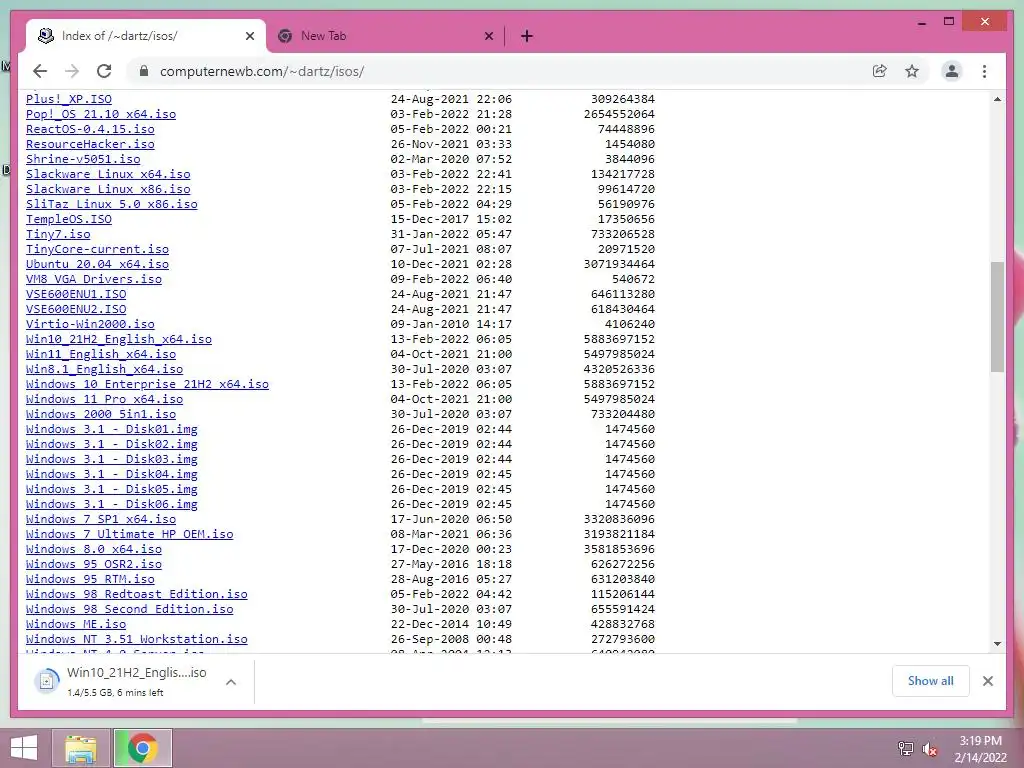Viewport: 1024px width, 768px height.
Task: Bookmark this page with the star
Action: (912, 71)
